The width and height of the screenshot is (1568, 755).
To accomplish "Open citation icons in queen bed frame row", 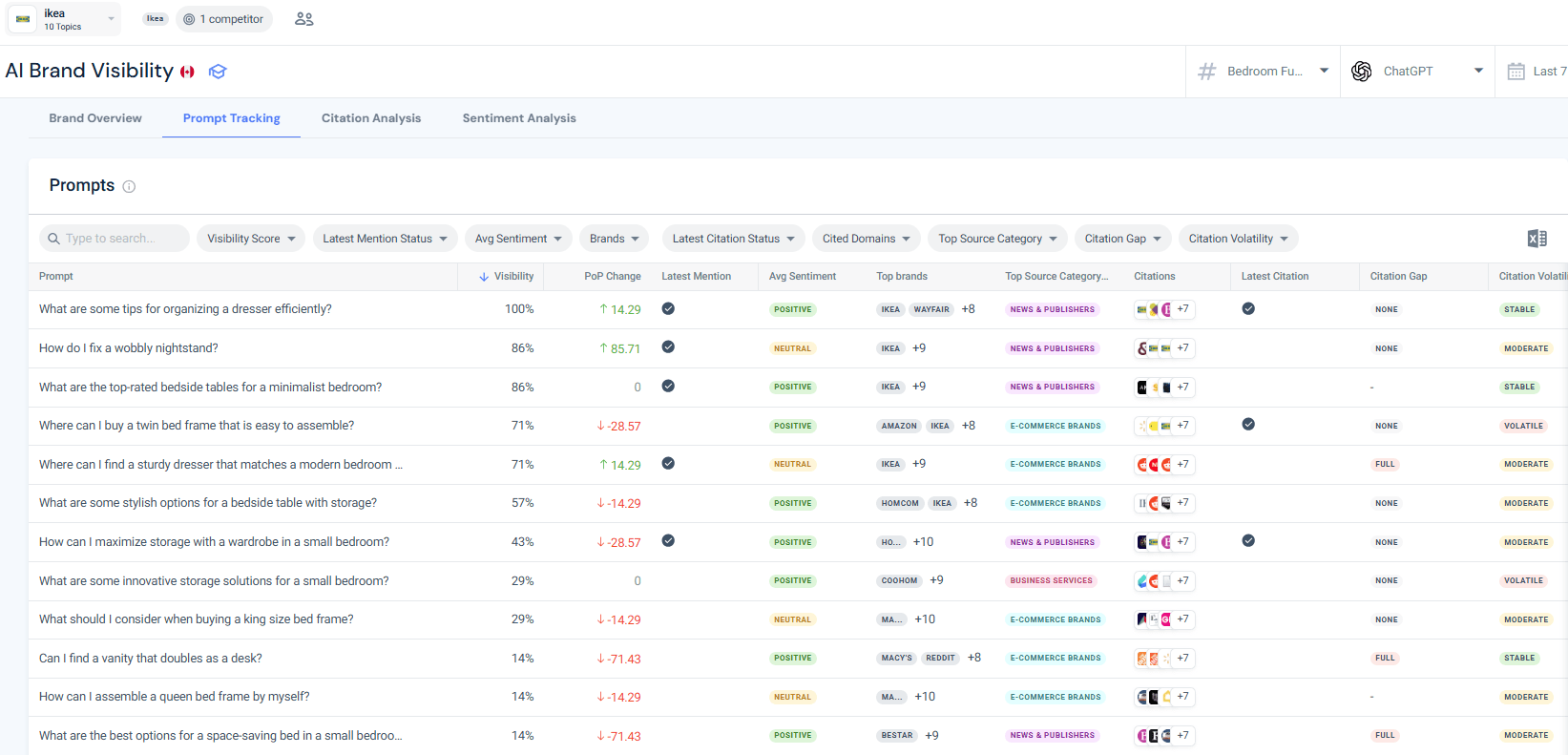I will 1164,697.
